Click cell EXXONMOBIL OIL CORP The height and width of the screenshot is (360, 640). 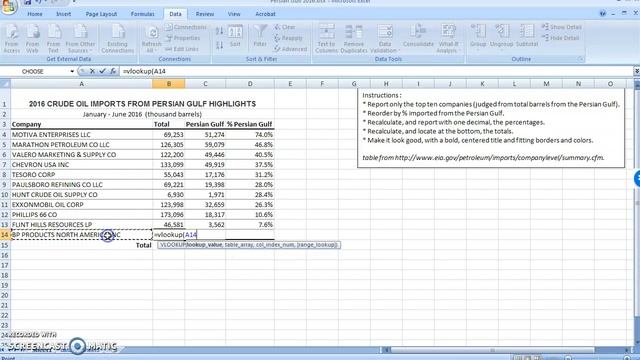point(82,204)
